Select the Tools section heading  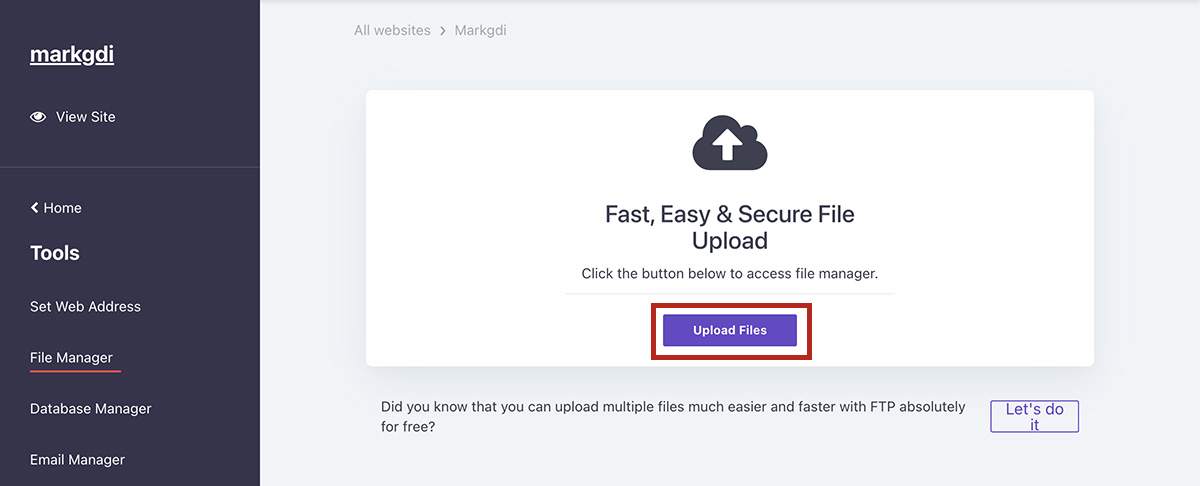click(x=55, y=253)
